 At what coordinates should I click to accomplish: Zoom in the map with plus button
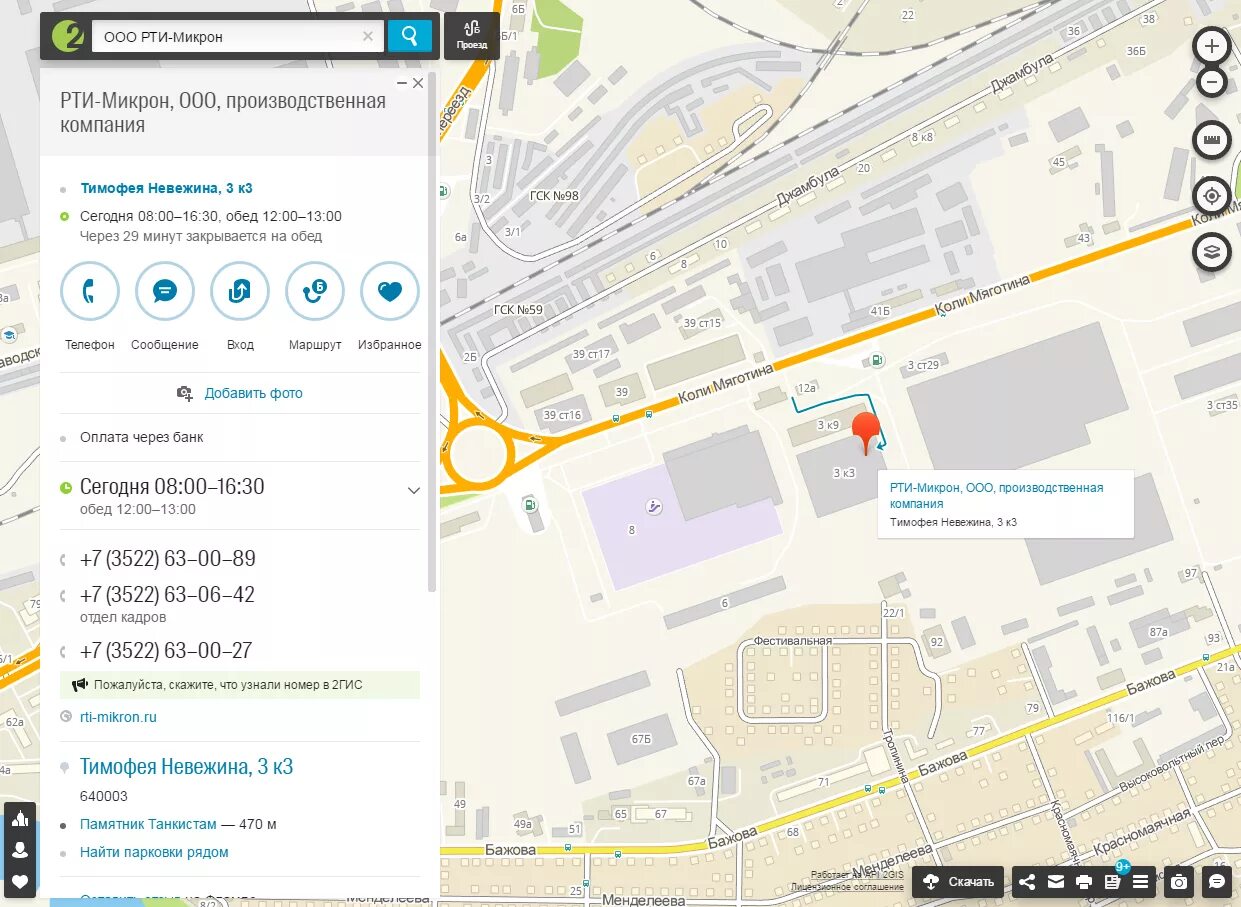click(x=1212, y=46)
